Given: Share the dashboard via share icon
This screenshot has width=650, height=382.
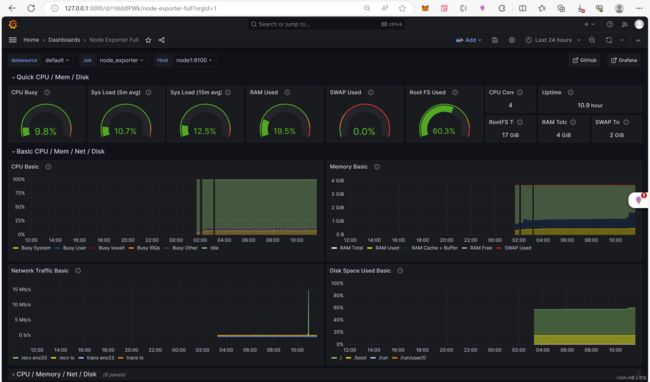Looking at the screenshot, I should (162, 40).
